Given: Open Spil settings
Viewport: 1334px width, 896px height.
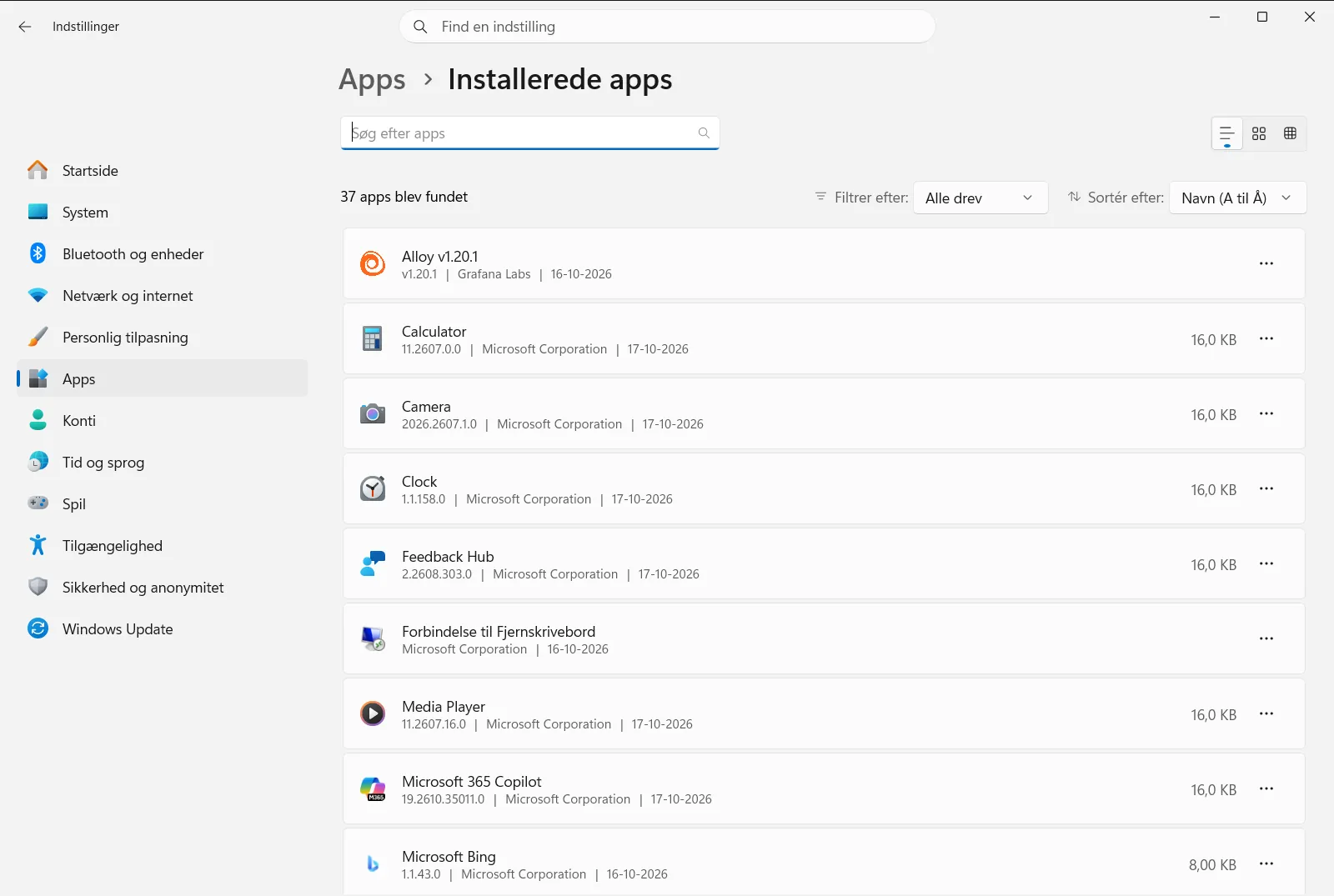Looking at the screenshot, I should [x=162, y=504].
